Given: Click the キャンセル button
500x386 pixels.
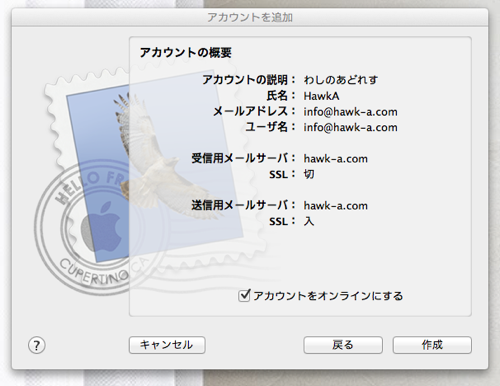Looking at the screenshot, I should click(x=167, y=345).
